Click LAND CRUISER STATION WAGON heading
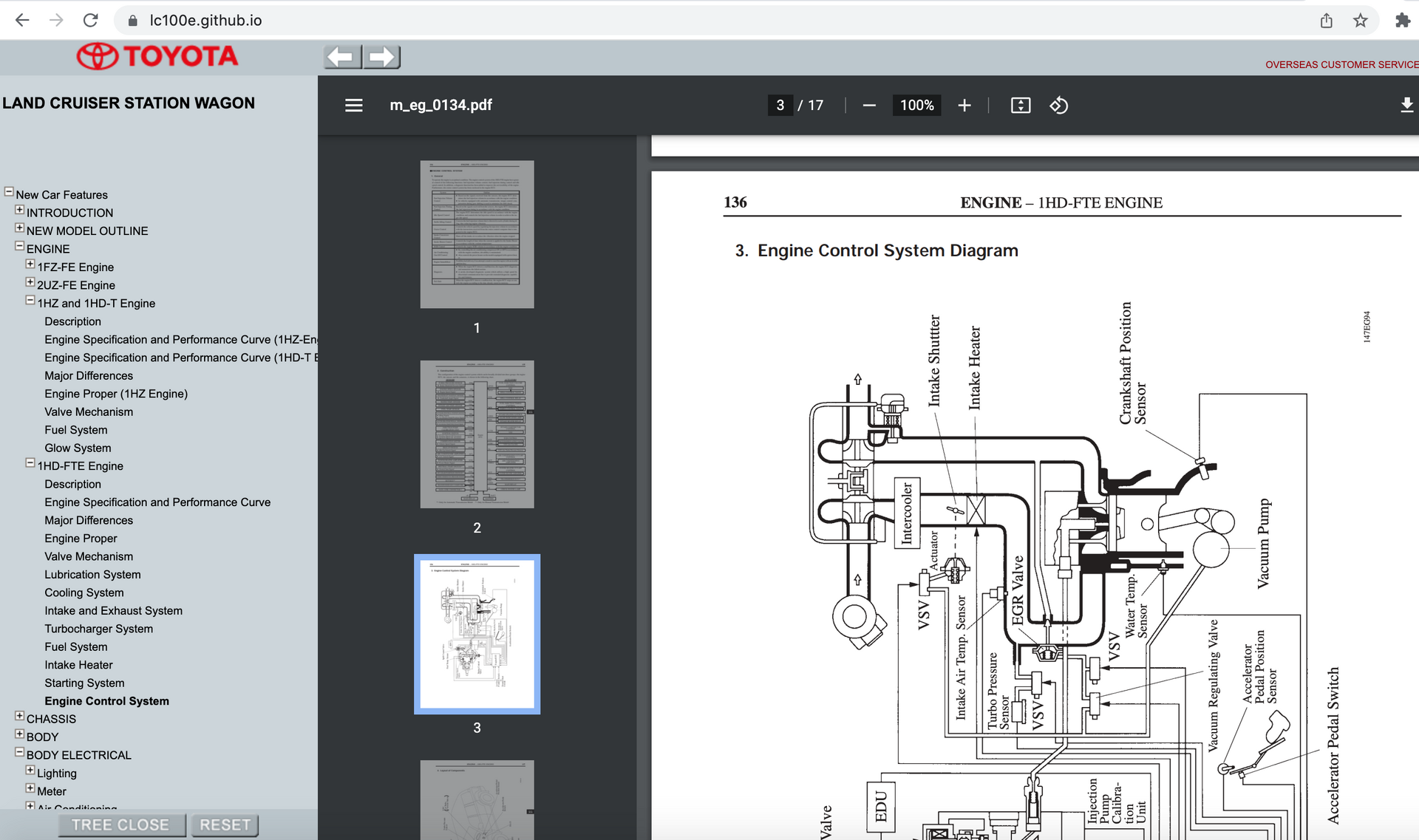Screen dimensions: 1419x840 pyautogui.click(x=129, y=103)
